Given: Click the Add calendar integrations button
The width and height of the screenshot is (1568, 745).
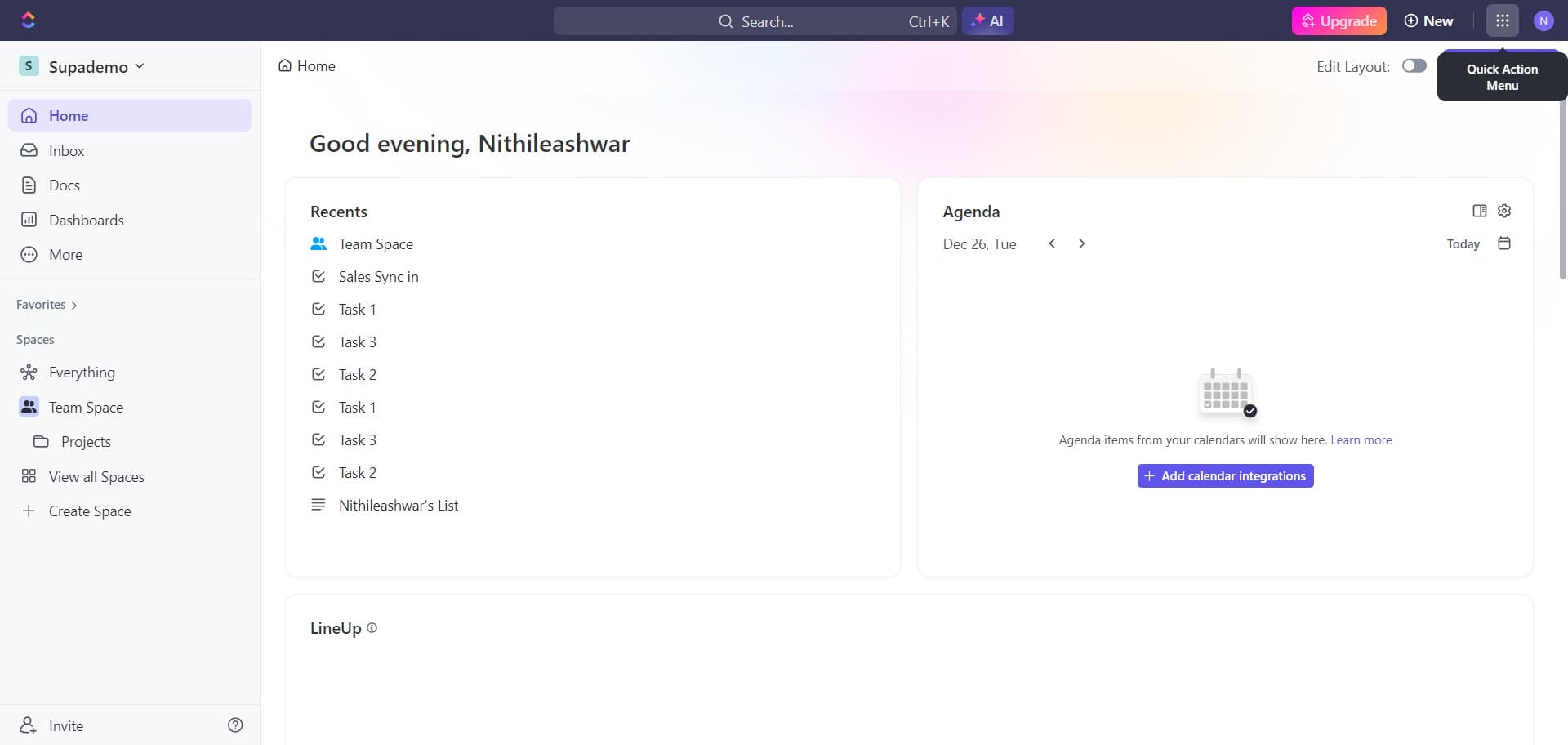Looking at the screenshot, I should [1225, 475].
